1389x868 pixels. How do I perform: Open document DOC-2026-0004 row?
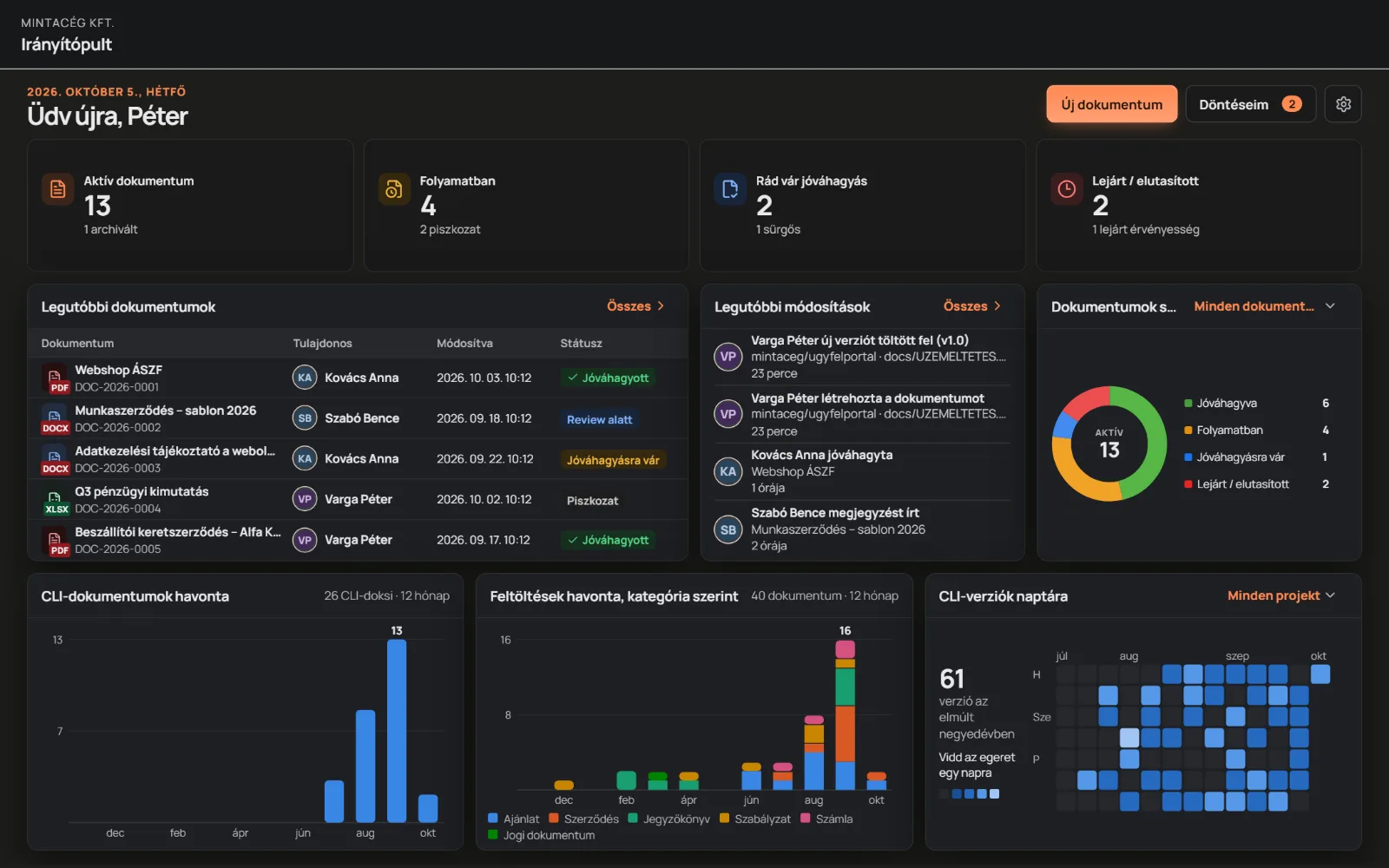(x=358, y=500)
